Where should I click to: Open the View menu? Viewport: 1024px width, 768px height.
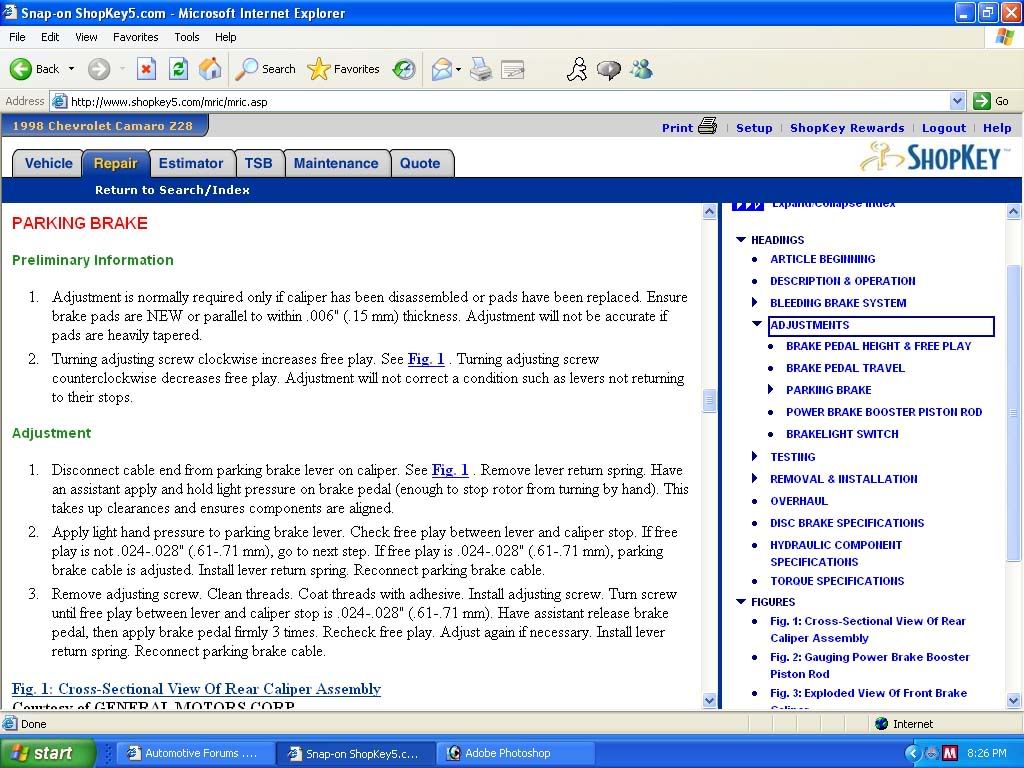[x=86, y=37]
